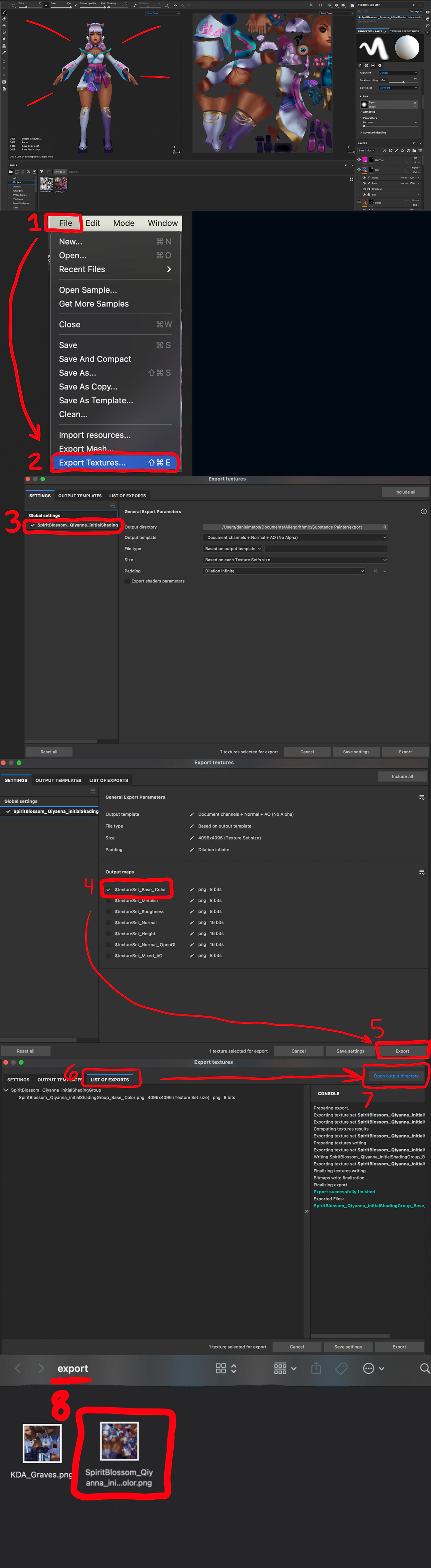Open the File menu
431x1568 pixels.
[66, 223]
